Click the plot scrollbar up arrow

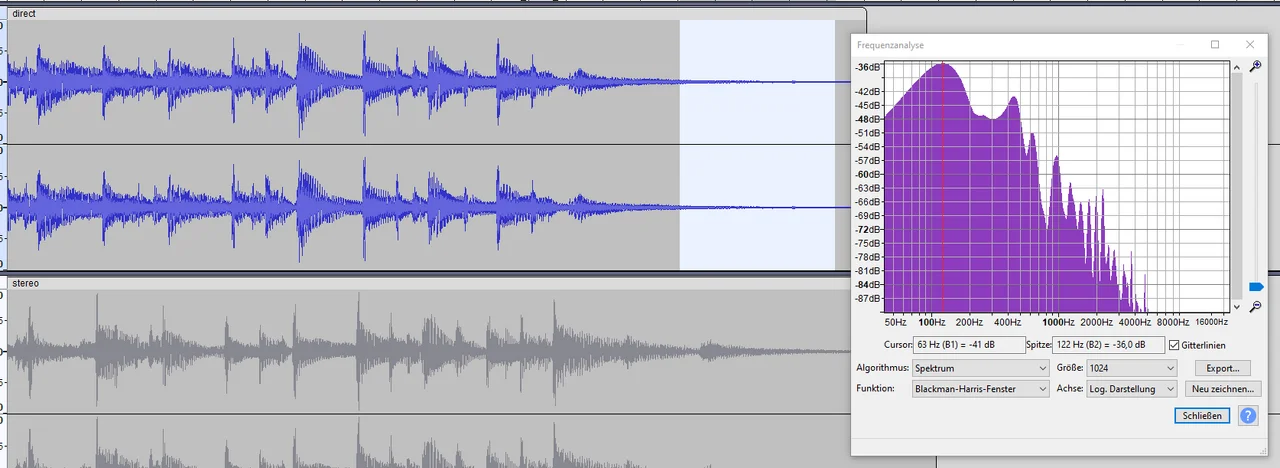click(x=1237, y=66)
